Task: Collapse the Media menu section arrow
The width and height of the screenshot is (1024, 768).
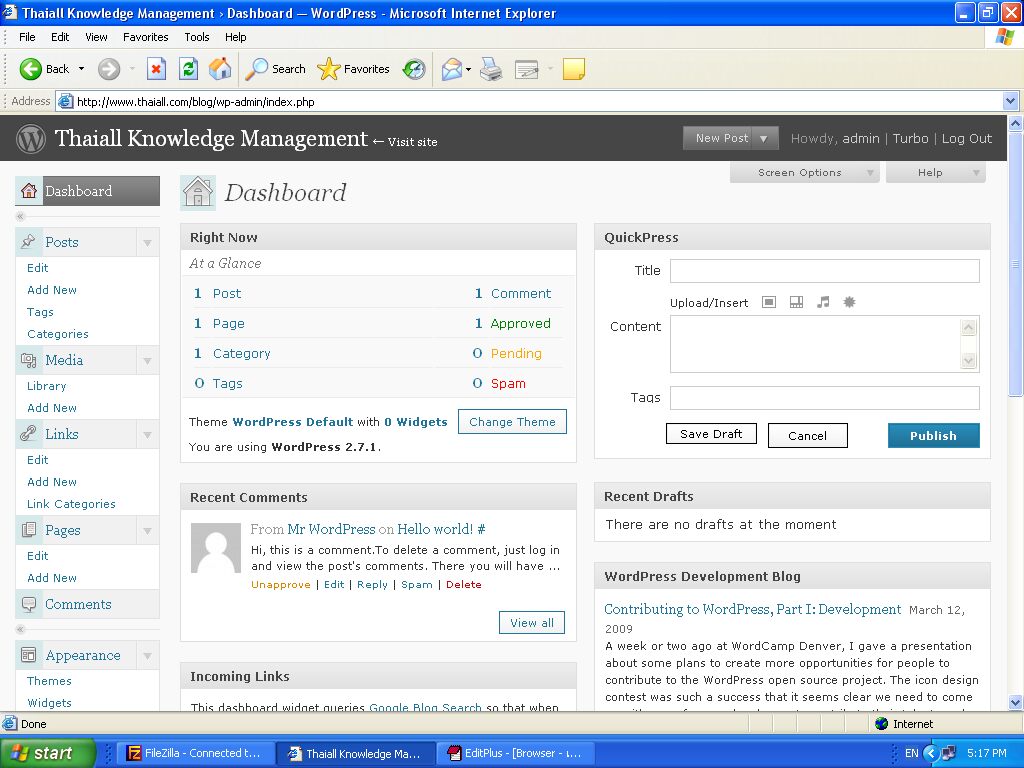Action: (x=147, y=361)
